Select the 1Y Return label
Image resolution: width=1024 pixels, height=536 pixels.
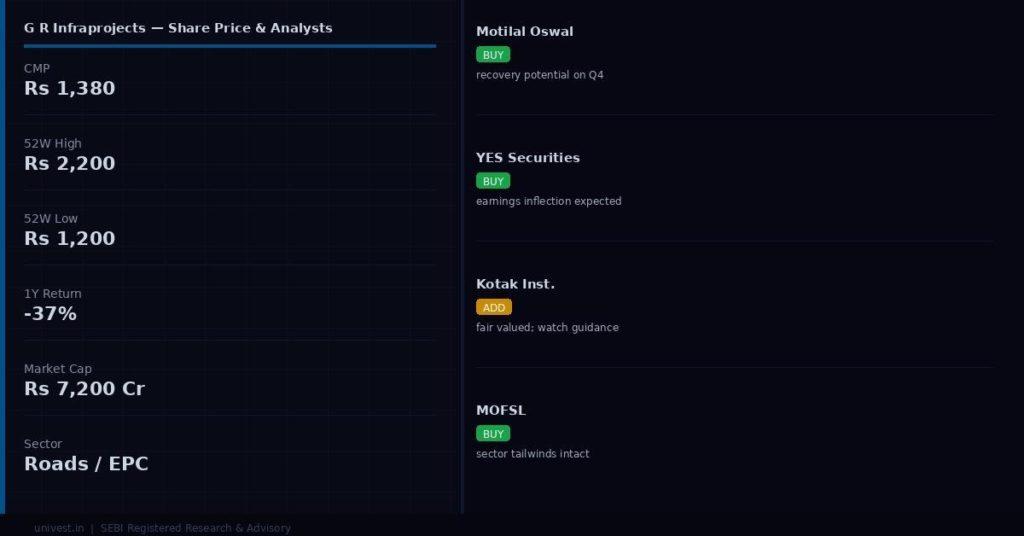click(53, 294)
